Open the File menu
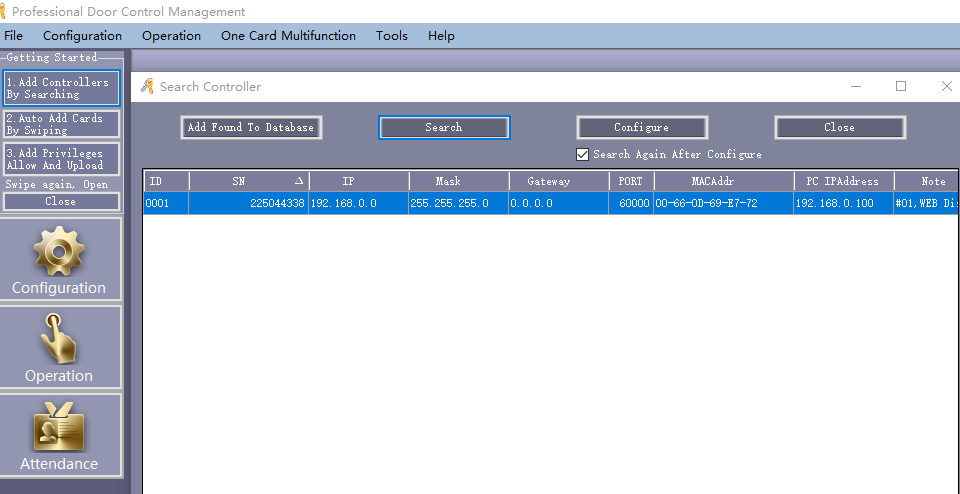 13,36
